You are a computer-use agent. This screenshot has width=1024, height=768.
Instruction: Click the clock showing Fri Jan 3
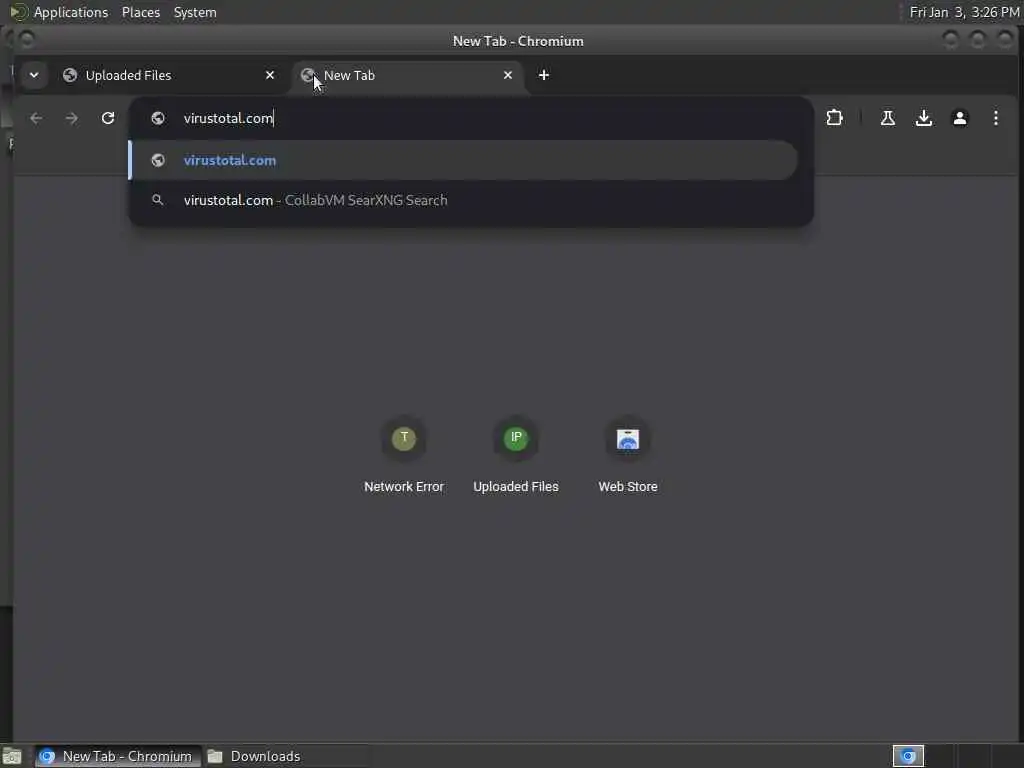pos(964,12)
